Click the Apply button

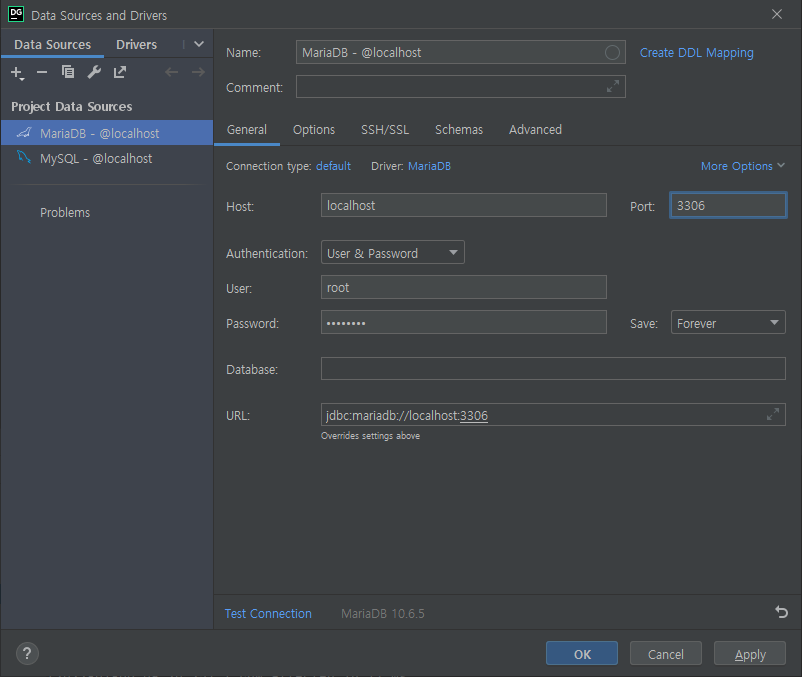pos(749,653)
